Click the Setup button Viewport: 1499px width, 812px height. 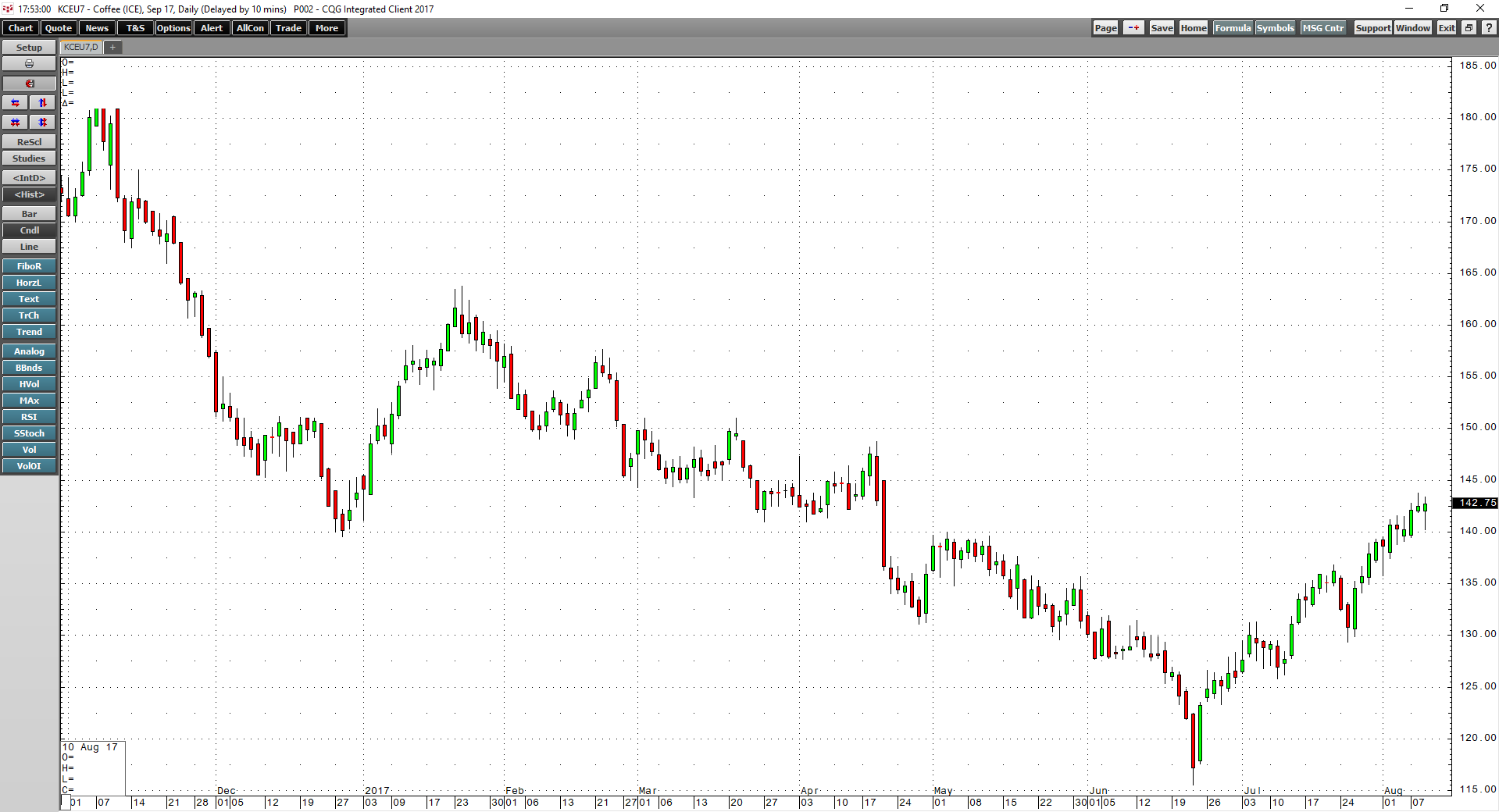(29, 48)
